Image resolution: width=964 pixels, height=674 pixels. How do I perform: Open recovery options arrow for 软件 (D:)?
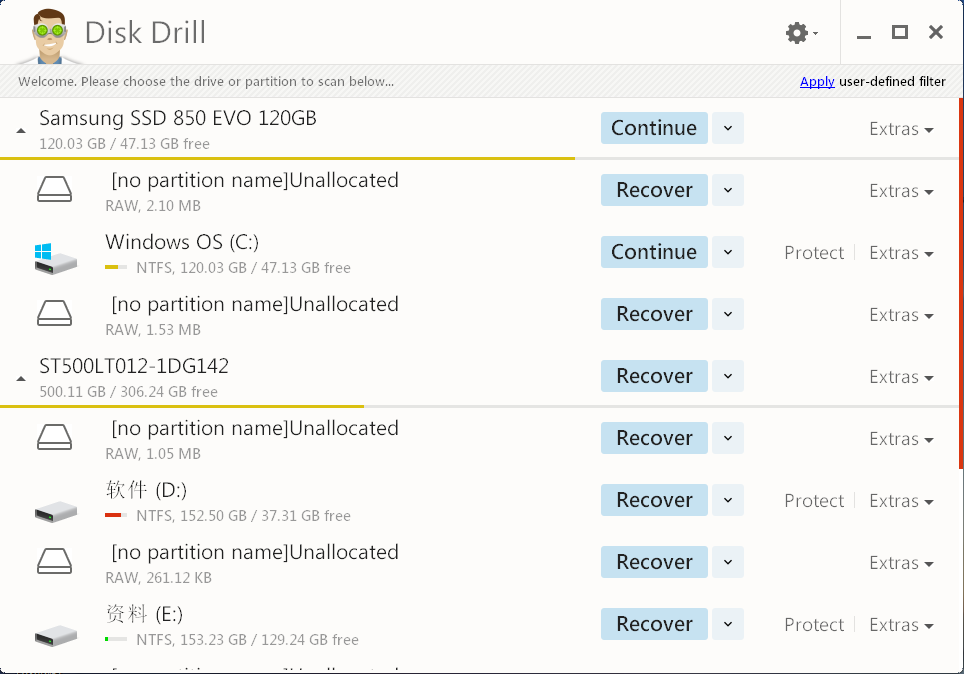pyautogui.click(x=728, y=500)
